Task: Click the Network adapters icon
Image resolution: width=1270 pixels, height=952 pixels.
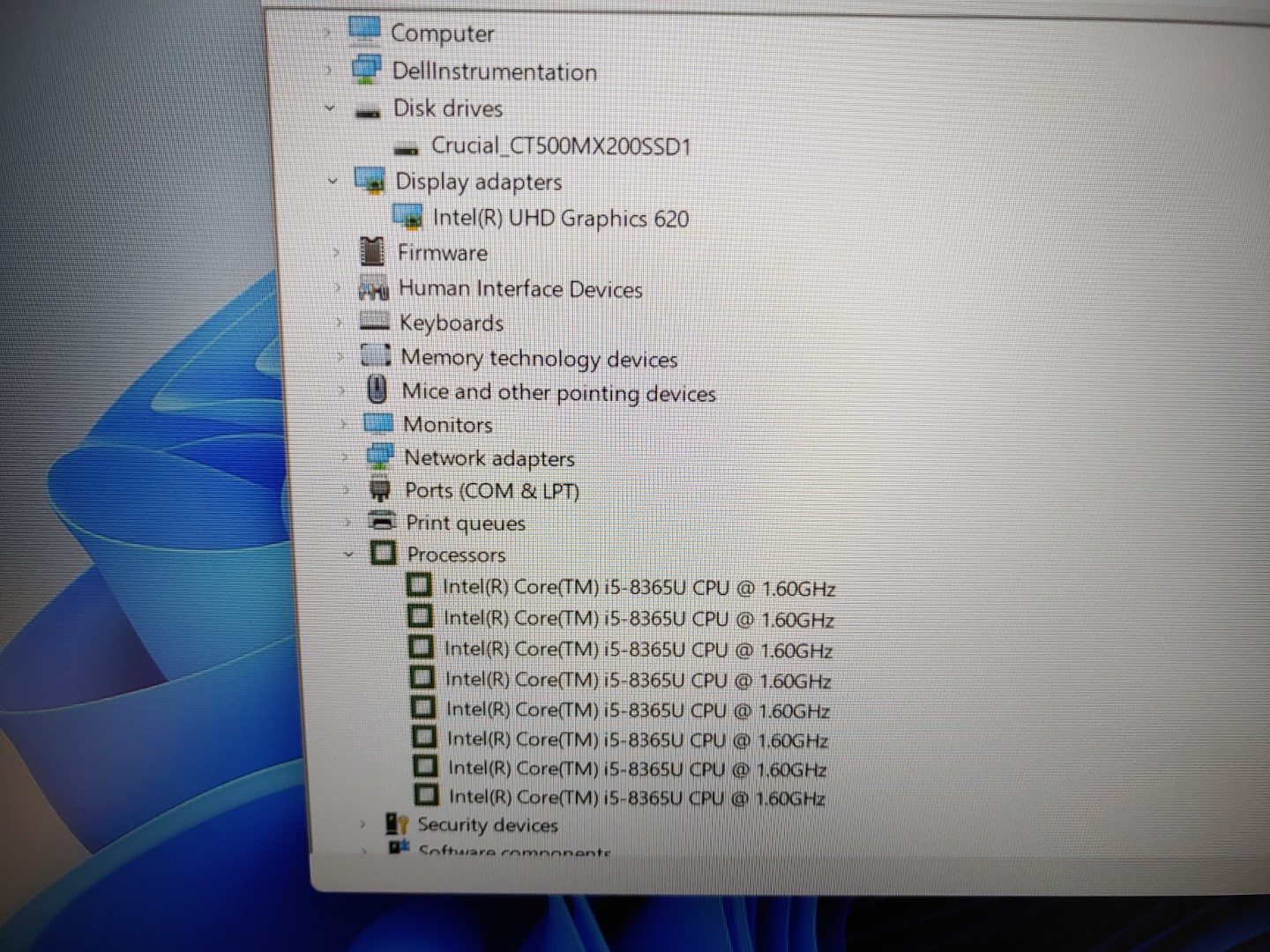Action: (x=380, y=457)
